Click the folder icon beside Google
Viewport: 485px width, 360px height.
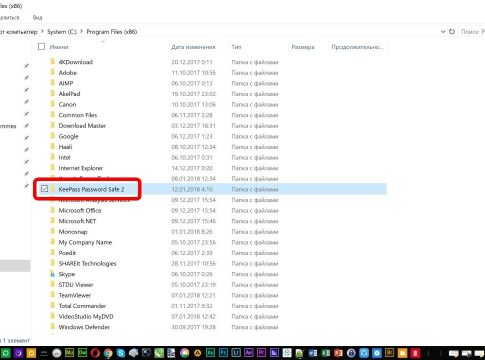pyautogui.click(x=52, y=136)
